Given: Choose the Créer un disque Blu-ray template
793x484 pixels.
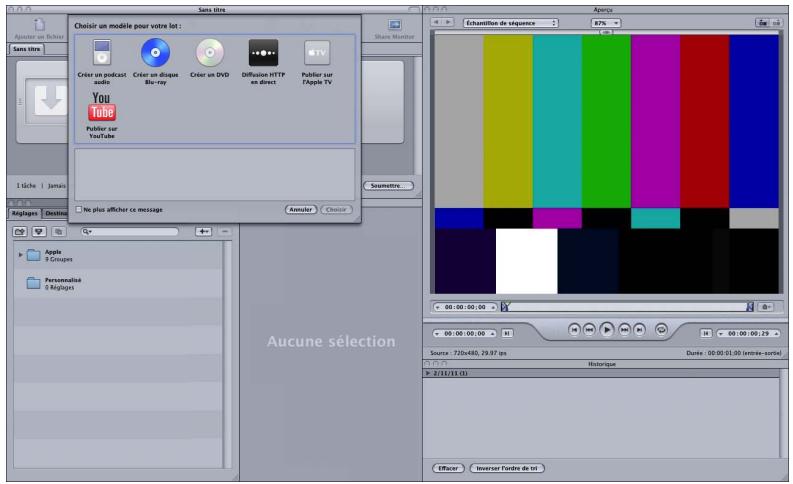Looking at the screenshot, I should pyautogui.click(x=155, y=53).
